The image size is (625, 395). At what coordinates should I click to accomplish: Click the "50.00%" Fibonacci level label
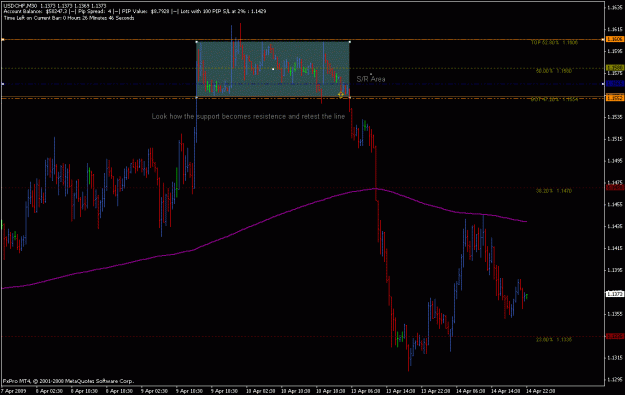tap(554, 71)
